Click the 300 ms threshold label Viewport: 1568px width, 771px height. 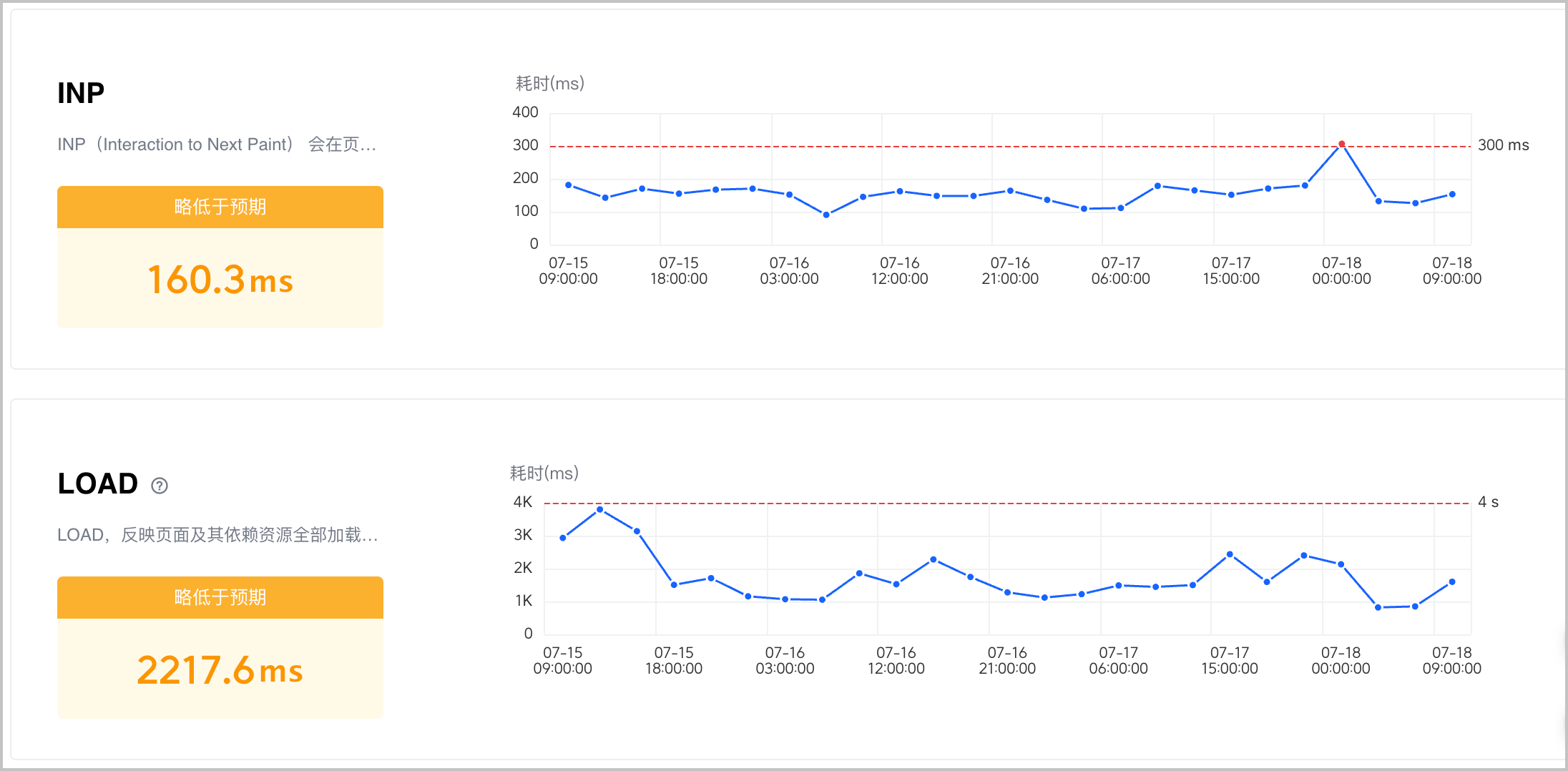click(x=1504, y=145)
